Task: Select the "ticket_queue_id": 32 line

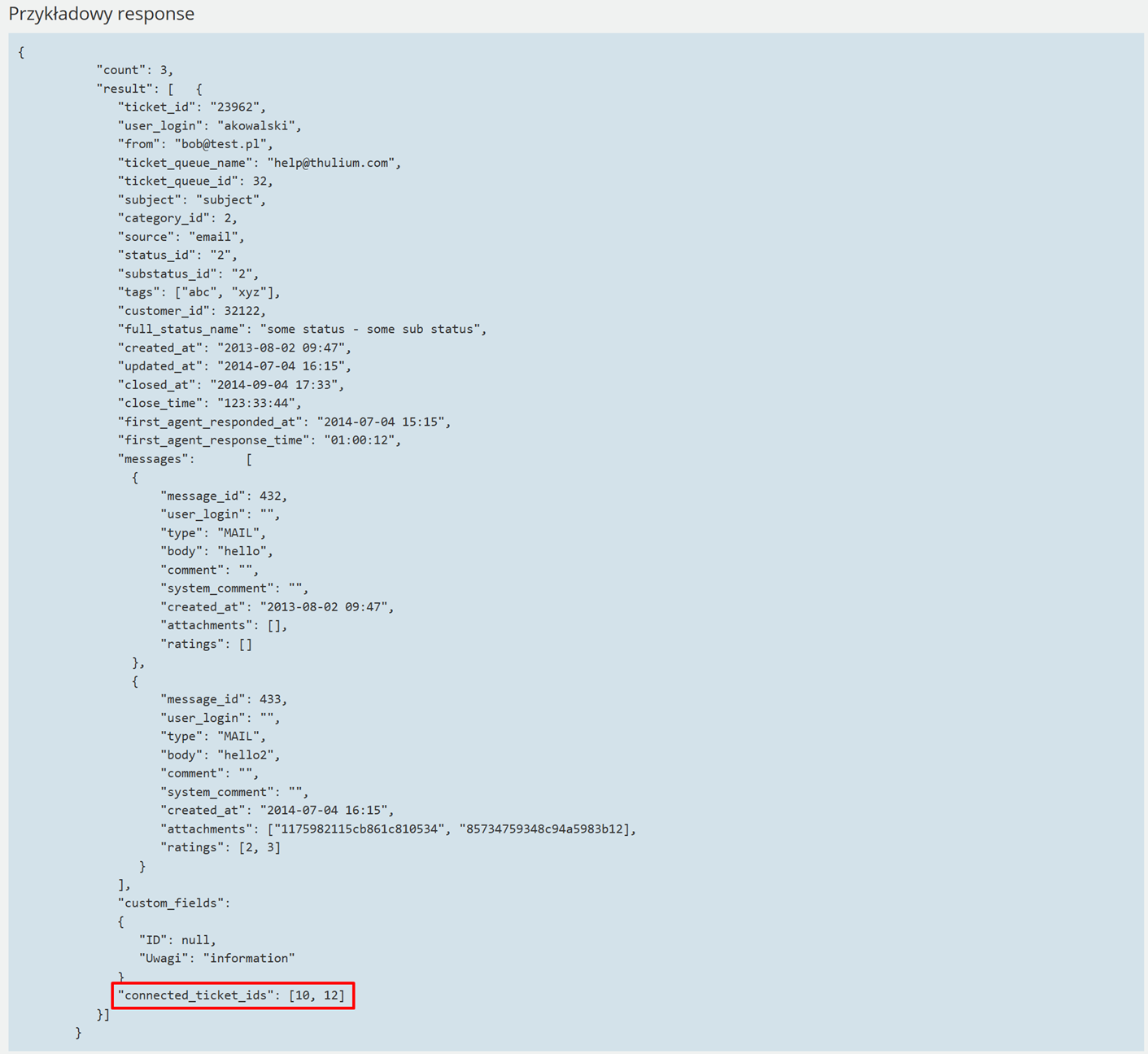Action: (195, 181)
